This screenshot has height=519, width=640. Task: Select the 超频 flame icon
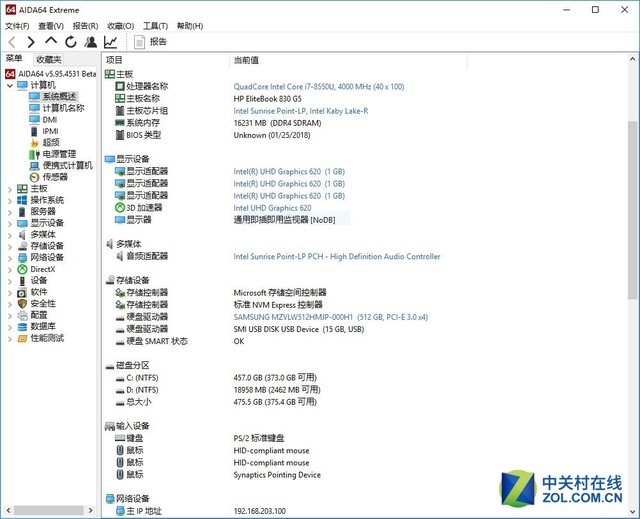[34, 142]
